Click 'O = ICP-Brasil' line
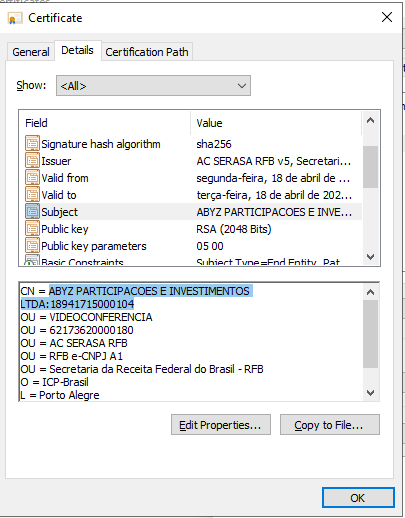Image resolution: width=405 pixels, height=518 pixels. pyautogui.click(x=55, y=382)
